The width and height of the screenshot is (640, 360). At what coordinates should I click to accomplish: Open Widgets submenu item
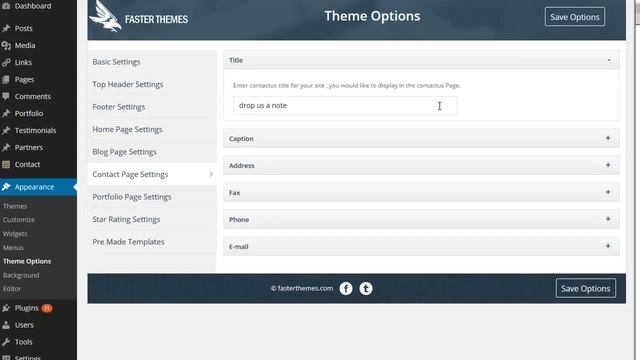pyautogui.click(x=15, y=234)
